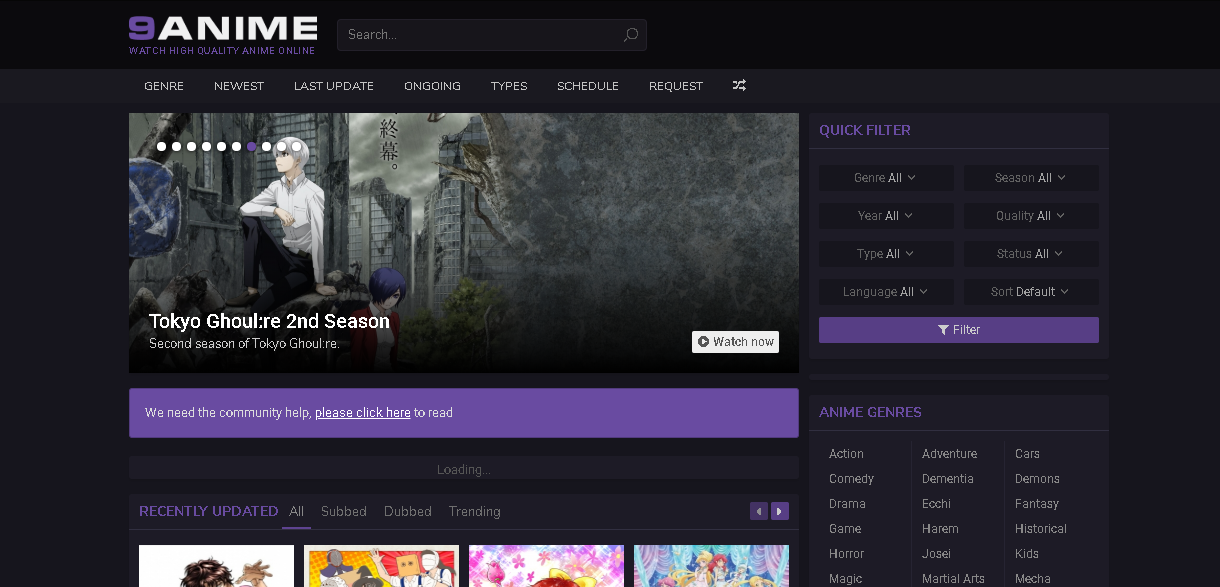The height and width of the screenshot is (587, 1220).
Task: Switch to the All recently updated tab
Action: coord(297,511)
